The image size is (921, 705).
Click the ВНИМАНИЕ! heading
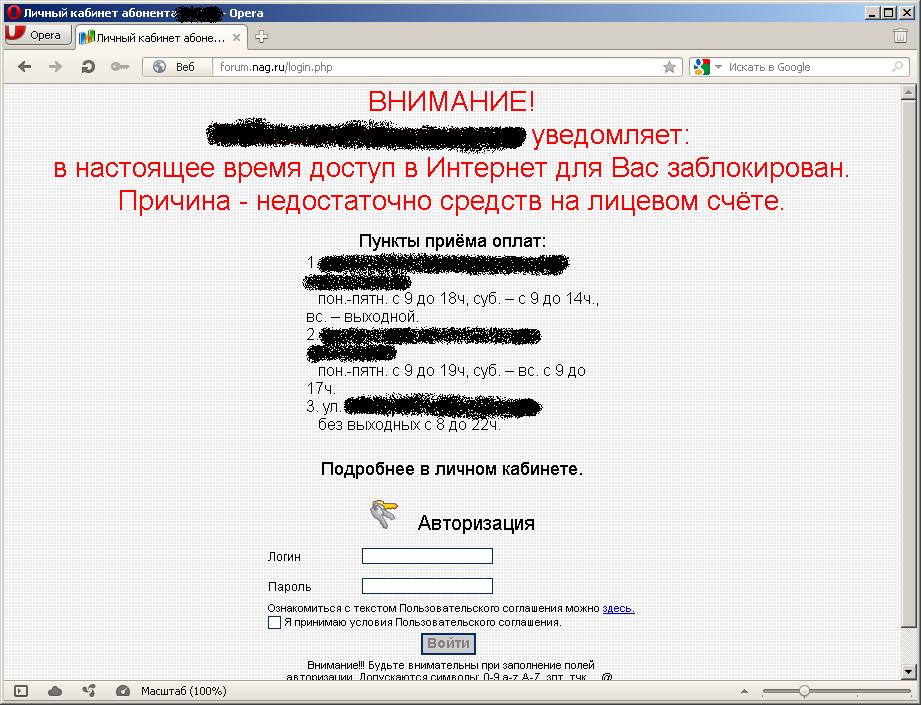(452, 101)
